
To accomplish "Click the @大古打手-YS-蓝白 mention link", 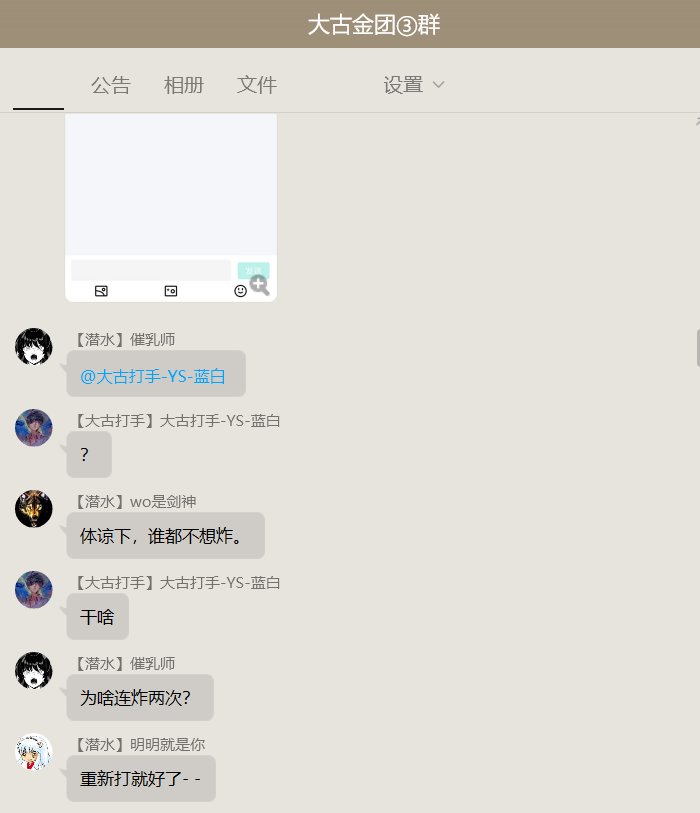I will tap(152, 376).
